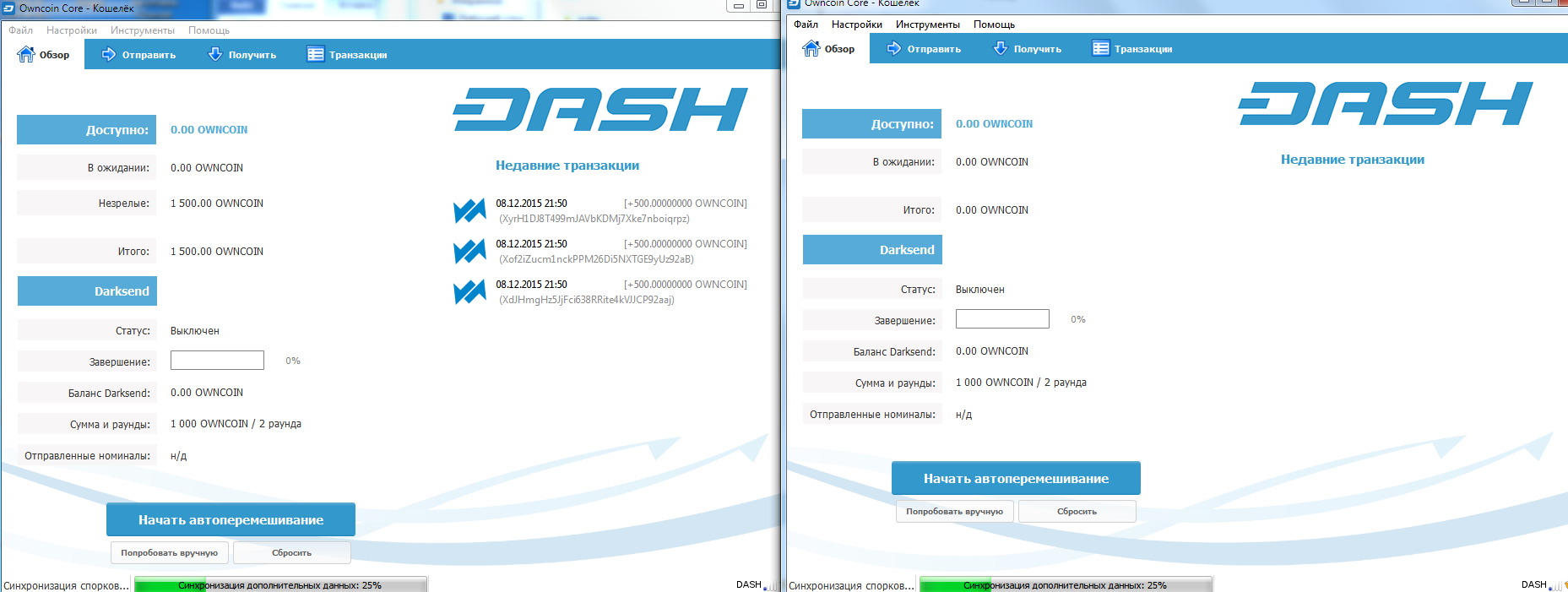
Task: Click the Незрелые value 1 500.00 OWNCOIN
Action: (217, 204)
